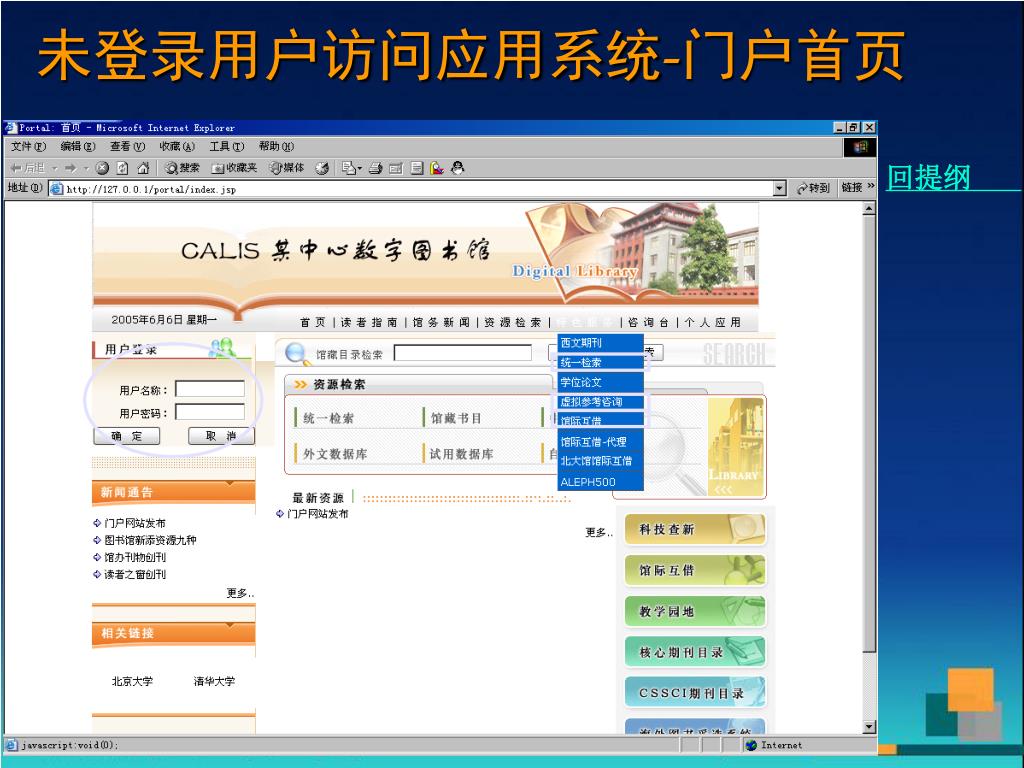
Task: Click the Refresh page toolbar icon
Action: 122,168
